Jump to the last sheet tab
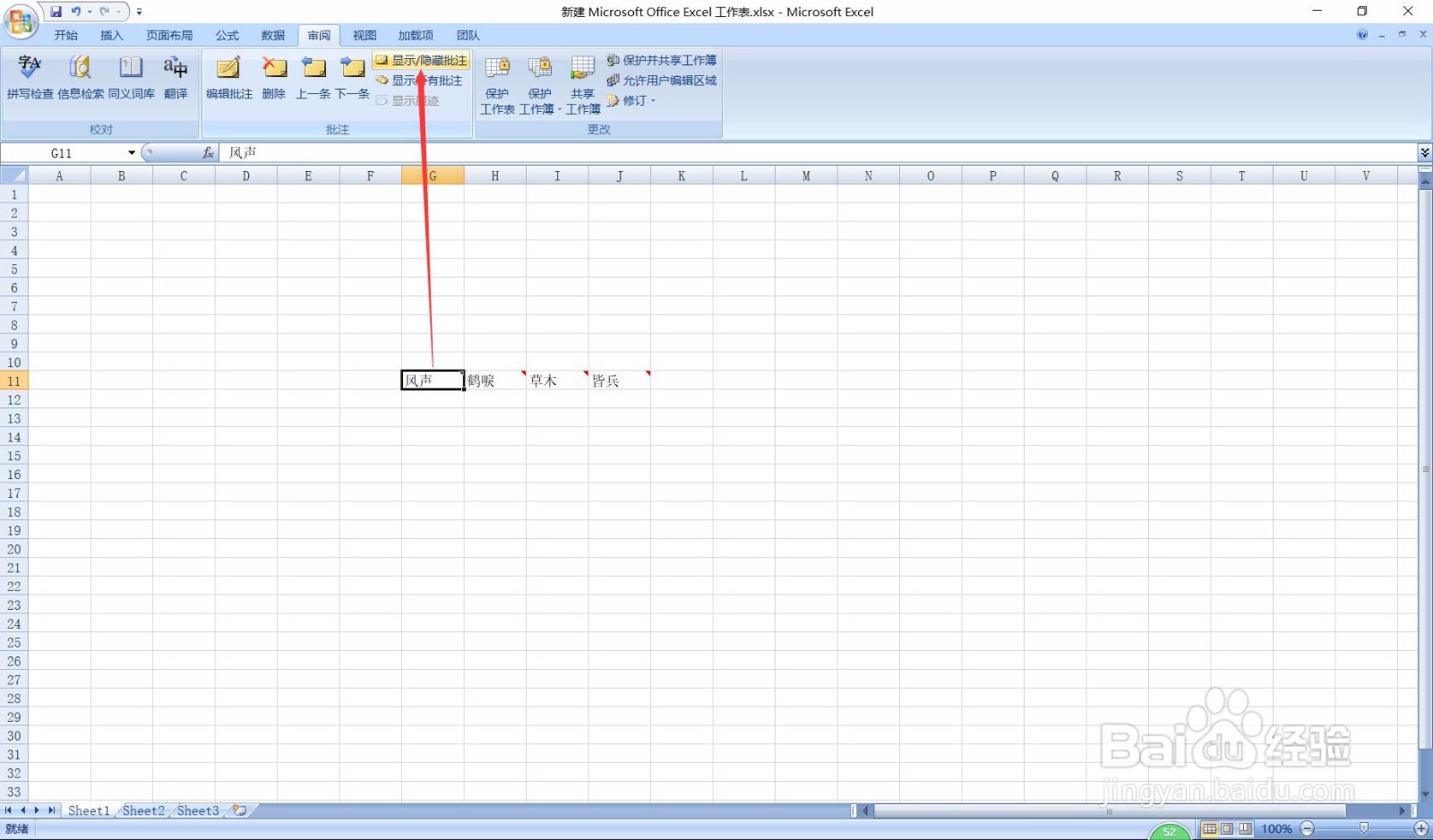Screen dimensions: 1433x840 tap(52, 810)
